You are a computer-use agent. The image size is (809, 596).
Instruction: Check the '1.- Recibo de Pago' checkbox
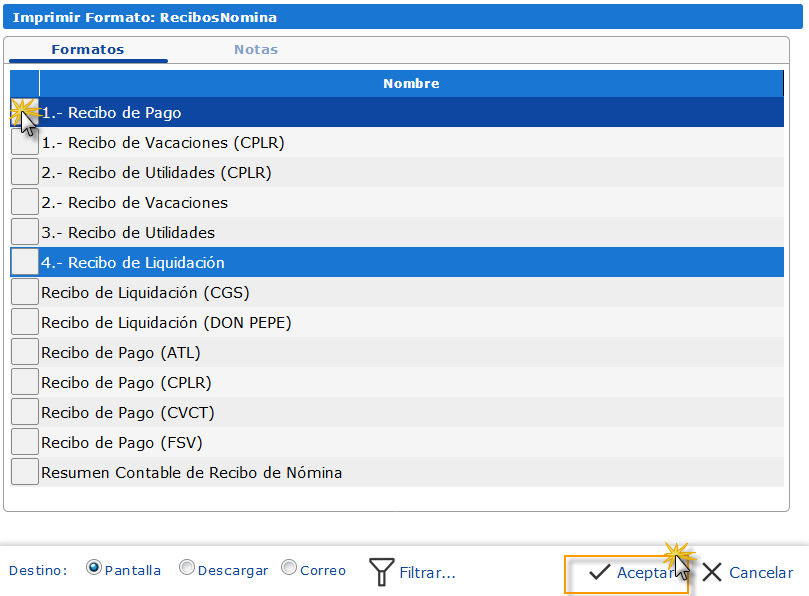[x=24, y=112]
